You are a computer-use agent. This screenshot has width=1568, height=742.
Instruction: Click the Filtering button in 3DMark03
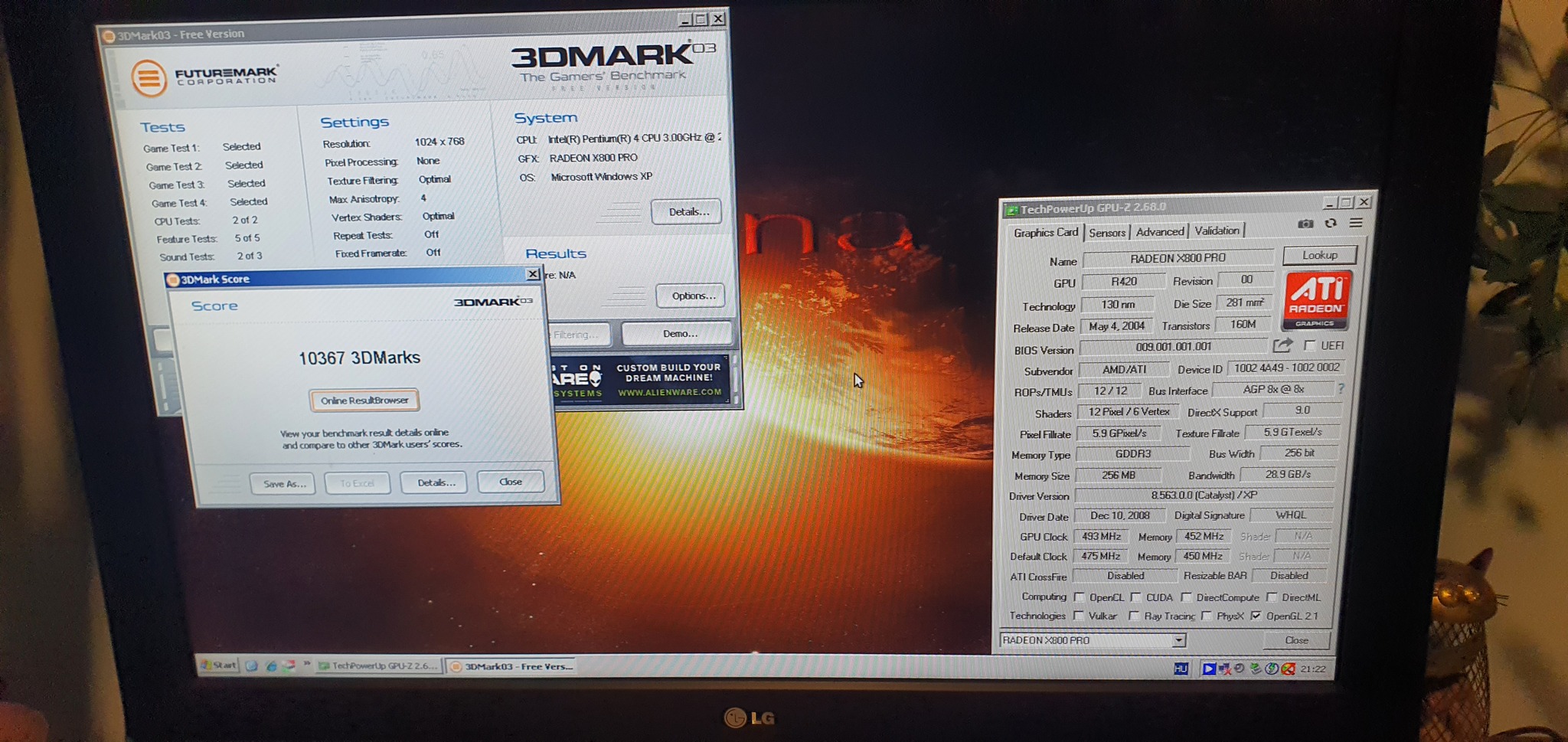(x=578, y=335)
